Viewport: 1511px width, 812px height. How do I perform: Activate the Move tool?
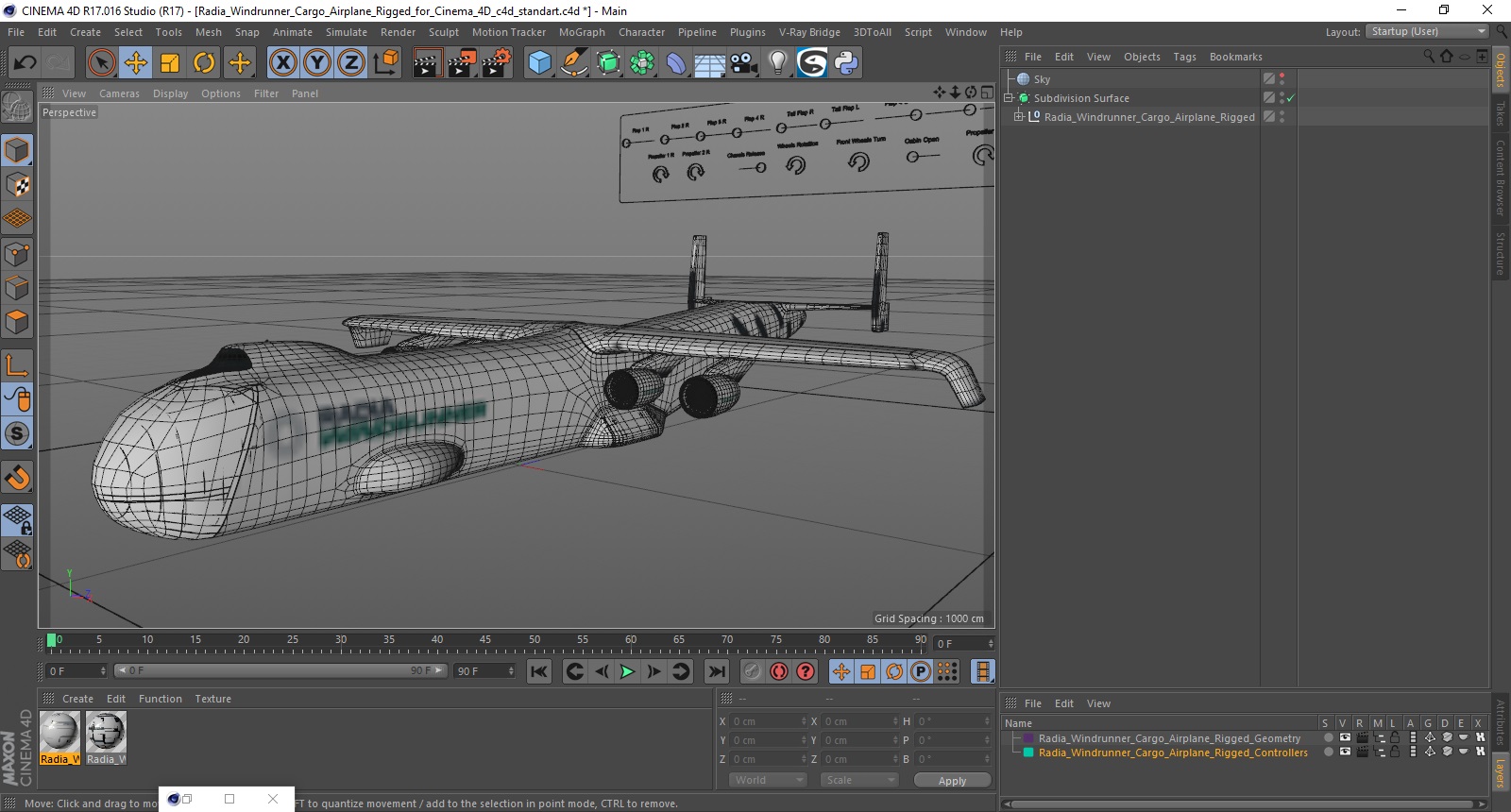tap(136, 63)
